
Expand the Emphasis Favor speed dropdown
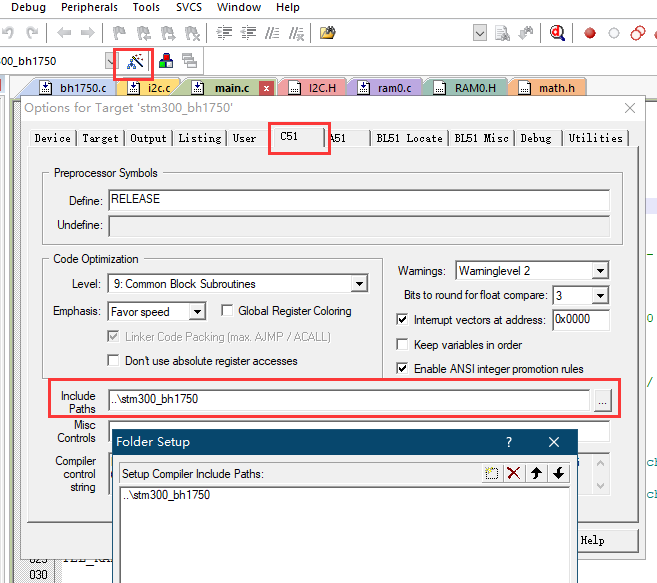(x=197, y=311)
